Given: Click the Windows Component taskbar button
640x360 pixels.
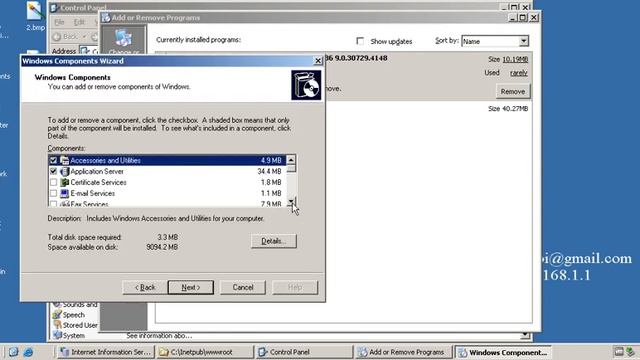Looking at the screenshot, I should tap(503, 352).
